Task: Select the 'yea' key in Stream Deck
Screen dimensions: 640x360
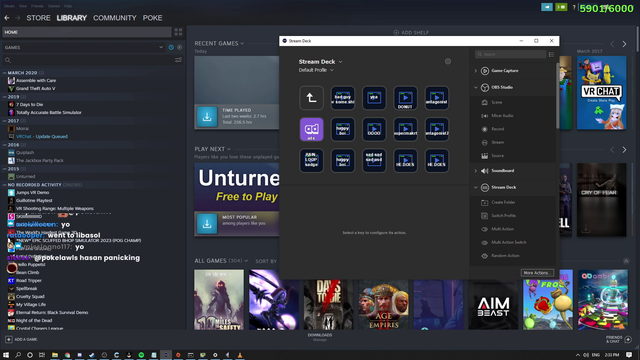Action: pyautogui.click(x=374, y=98)
